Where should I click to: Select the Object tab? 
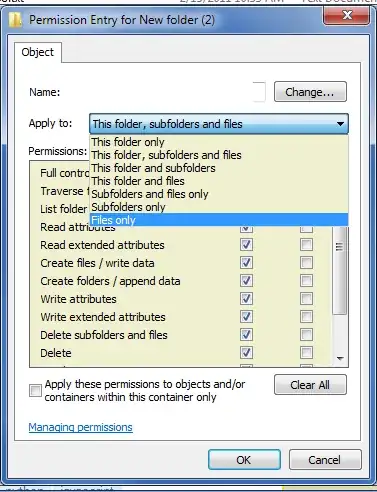(x=38, y=52)
